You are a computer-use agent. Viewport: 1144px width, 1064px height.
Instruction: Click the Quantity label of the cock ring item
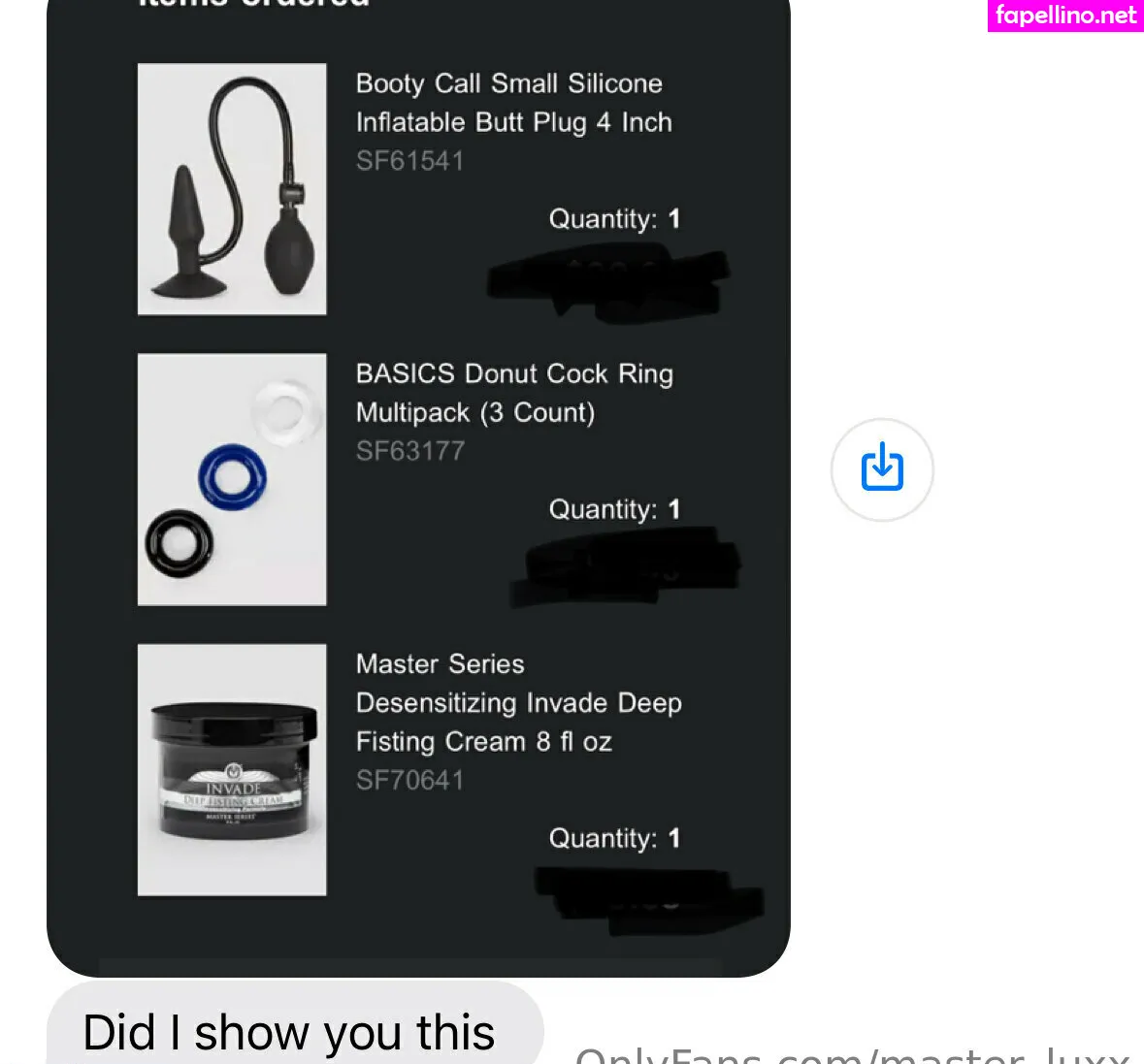coord(614,509)
